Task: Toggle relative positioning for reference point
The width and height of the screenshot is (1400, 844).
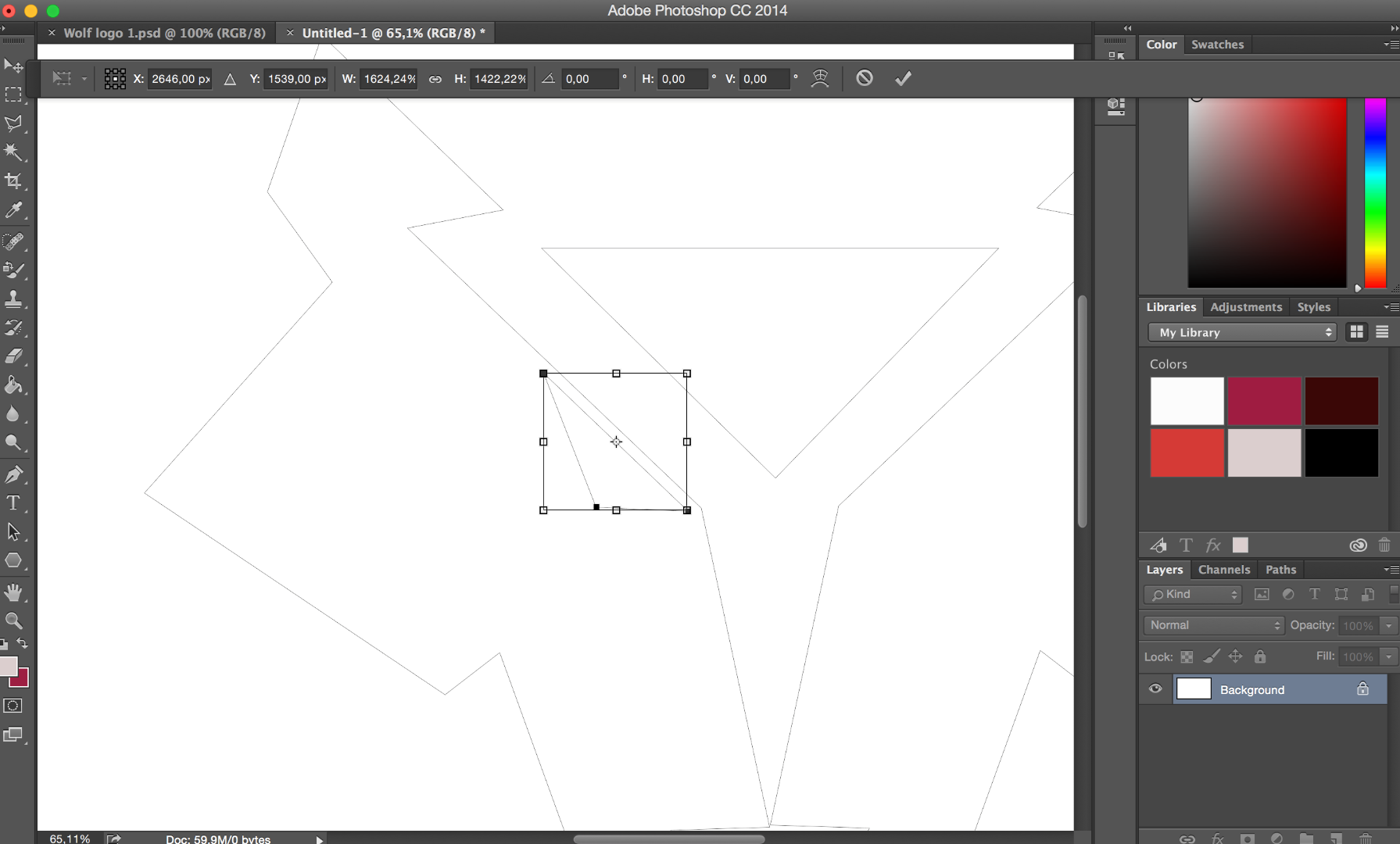Action: coord(230,79)
